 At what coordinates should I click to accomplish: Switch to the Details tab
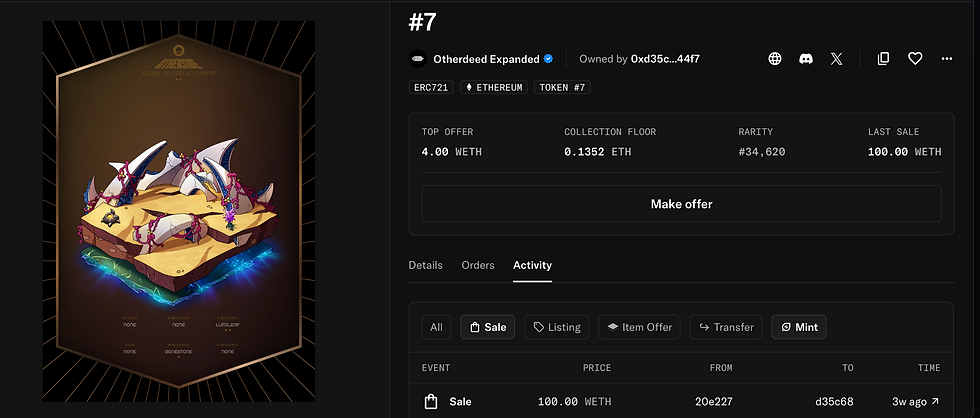pos(425,265)
